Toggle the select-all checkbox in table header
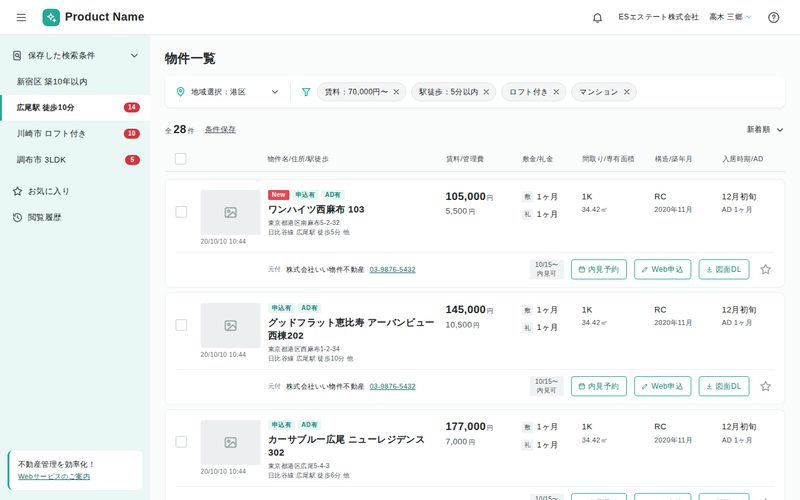The width and height of the screenshot is (800, 500). (x=181, y=159)
